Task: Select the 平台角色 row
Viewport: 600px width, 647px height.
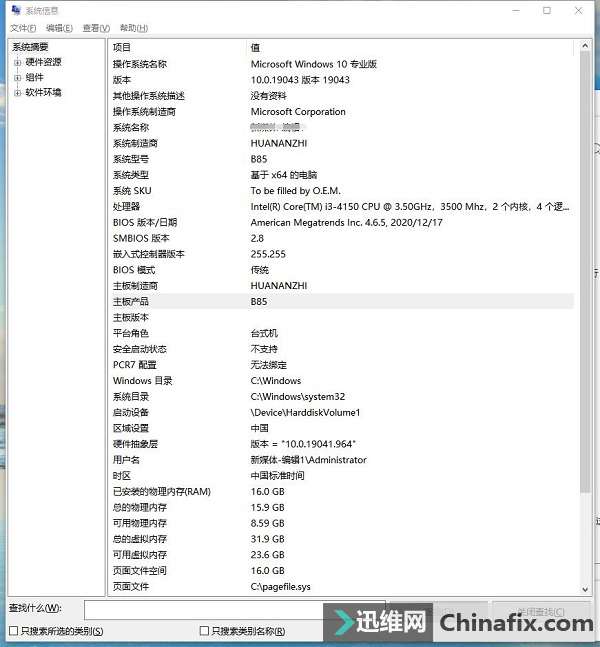Action: [341, 333]
